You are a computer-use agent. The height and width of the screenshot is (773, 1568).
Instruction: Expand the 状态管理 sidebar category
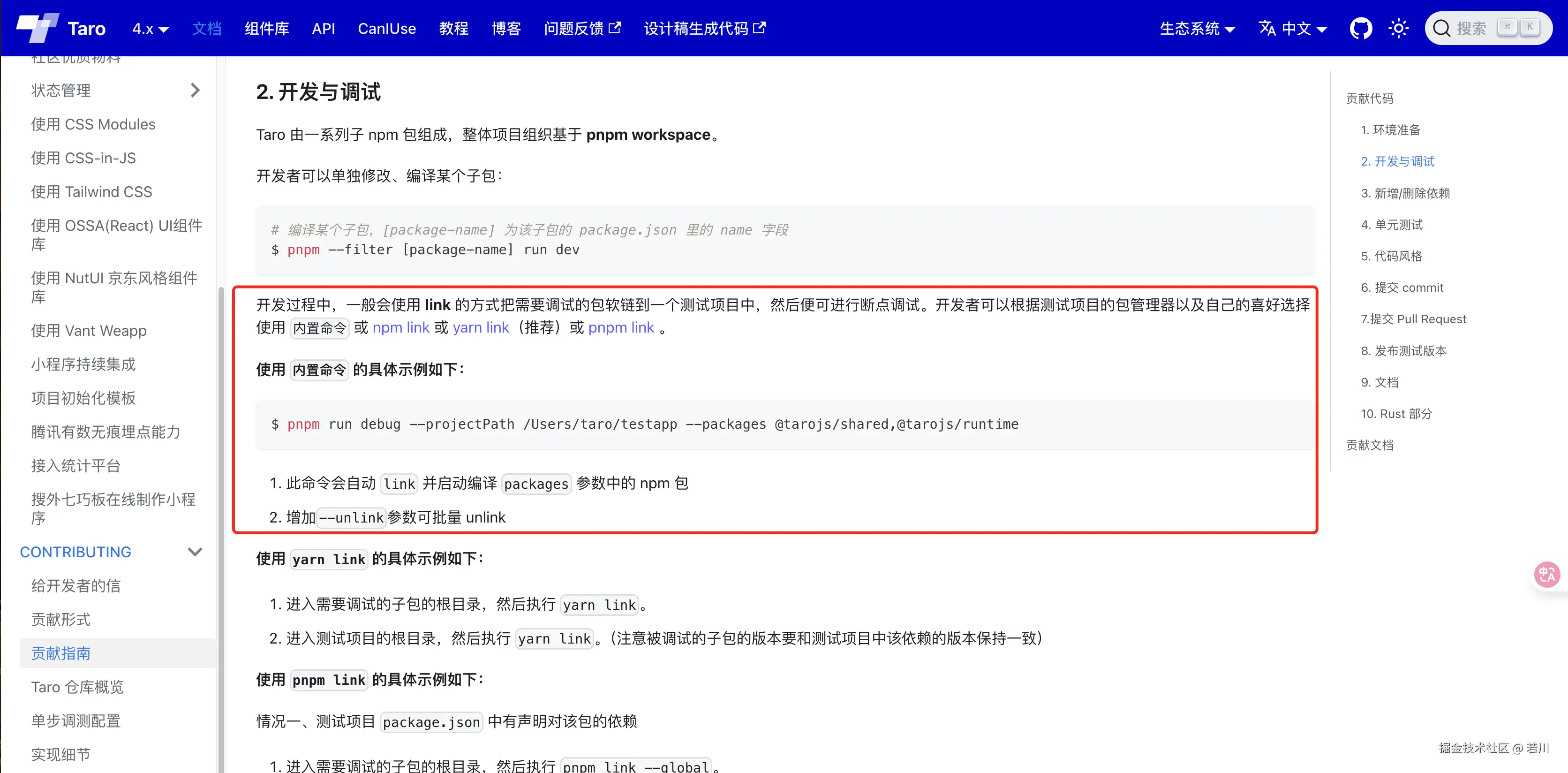tap(195, 90)
